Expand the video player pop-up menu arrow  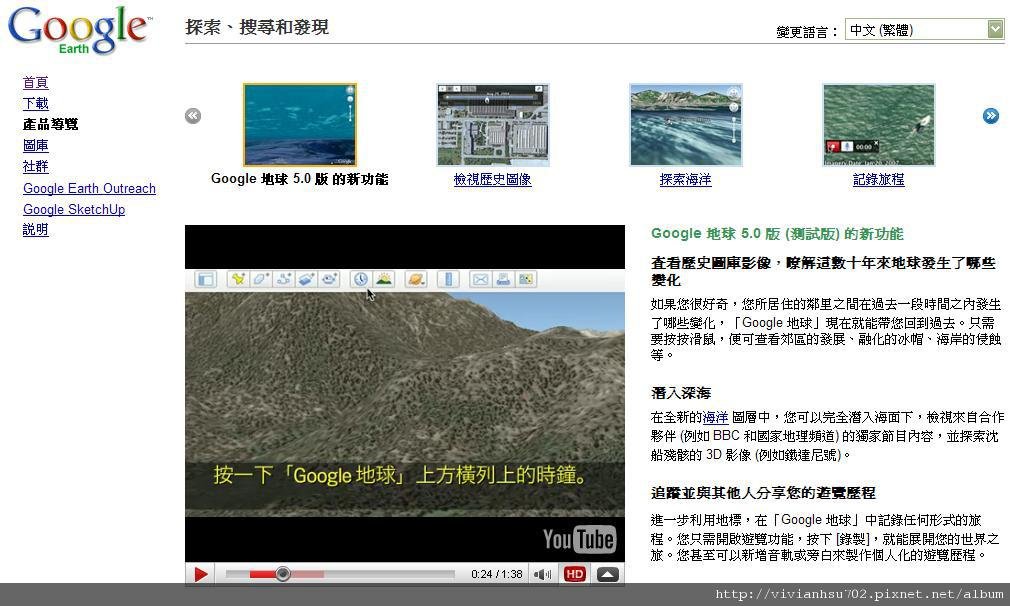coord(607,574)
